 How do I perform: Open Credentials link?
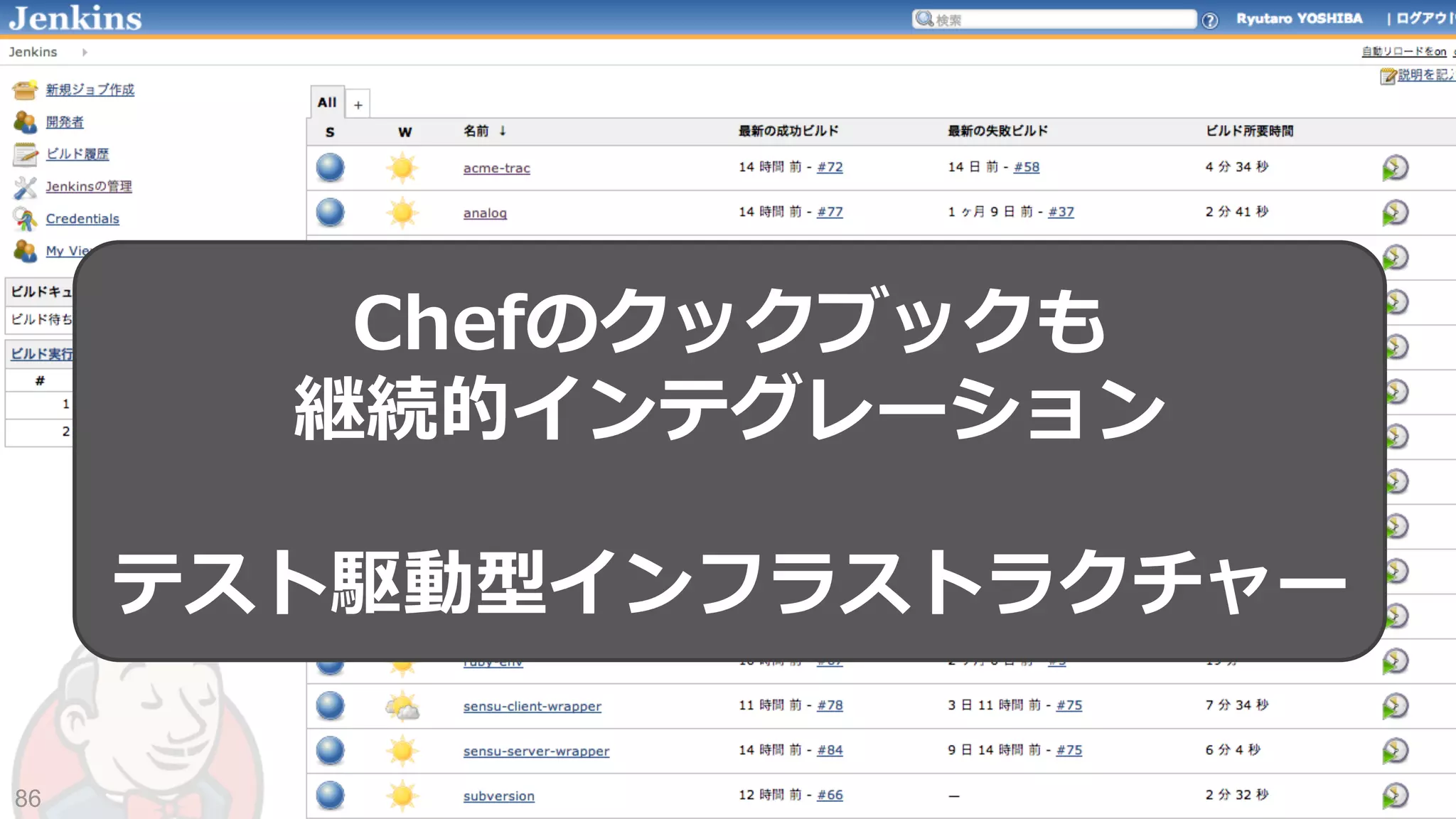pos(82,219)
